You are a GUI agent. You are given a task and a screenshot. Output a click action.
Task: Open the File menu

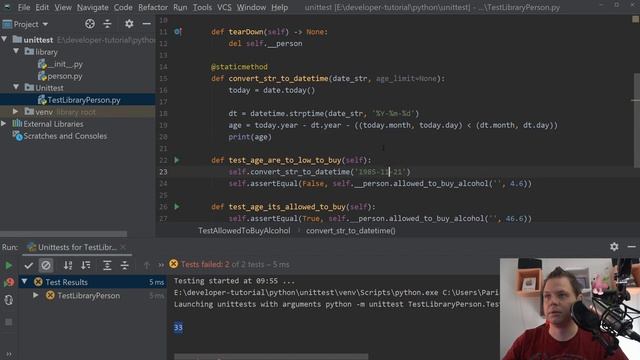(x=24, y=7)
